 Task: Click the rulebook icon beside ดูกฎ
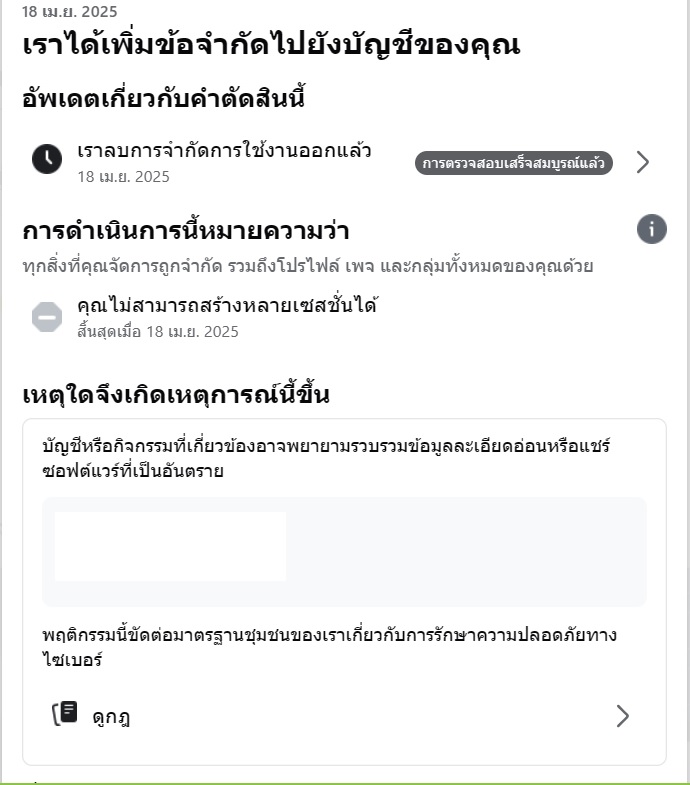(65, 713)
